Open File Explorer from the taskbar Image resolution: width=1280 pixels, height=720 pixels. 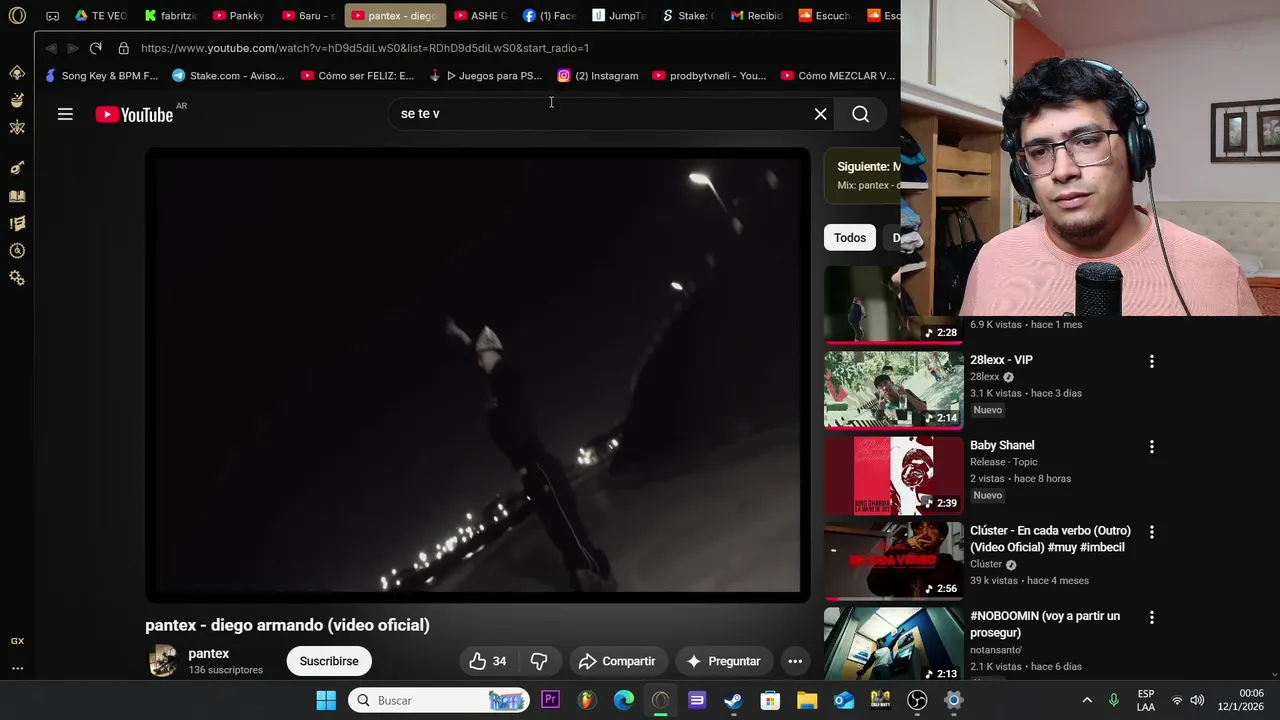tap(807, 700)
